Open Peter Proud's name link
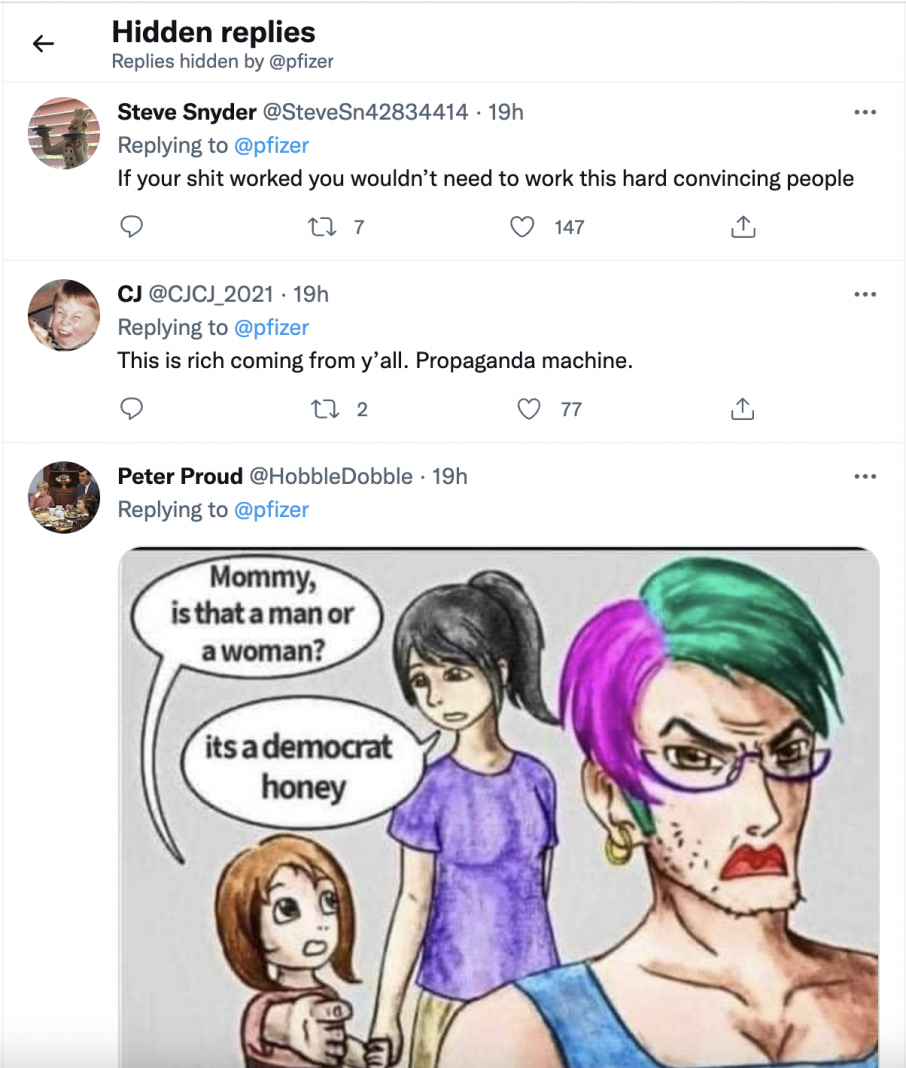Screen dimensions: 906x1068 pyautogui.click(x=180, y=476)
